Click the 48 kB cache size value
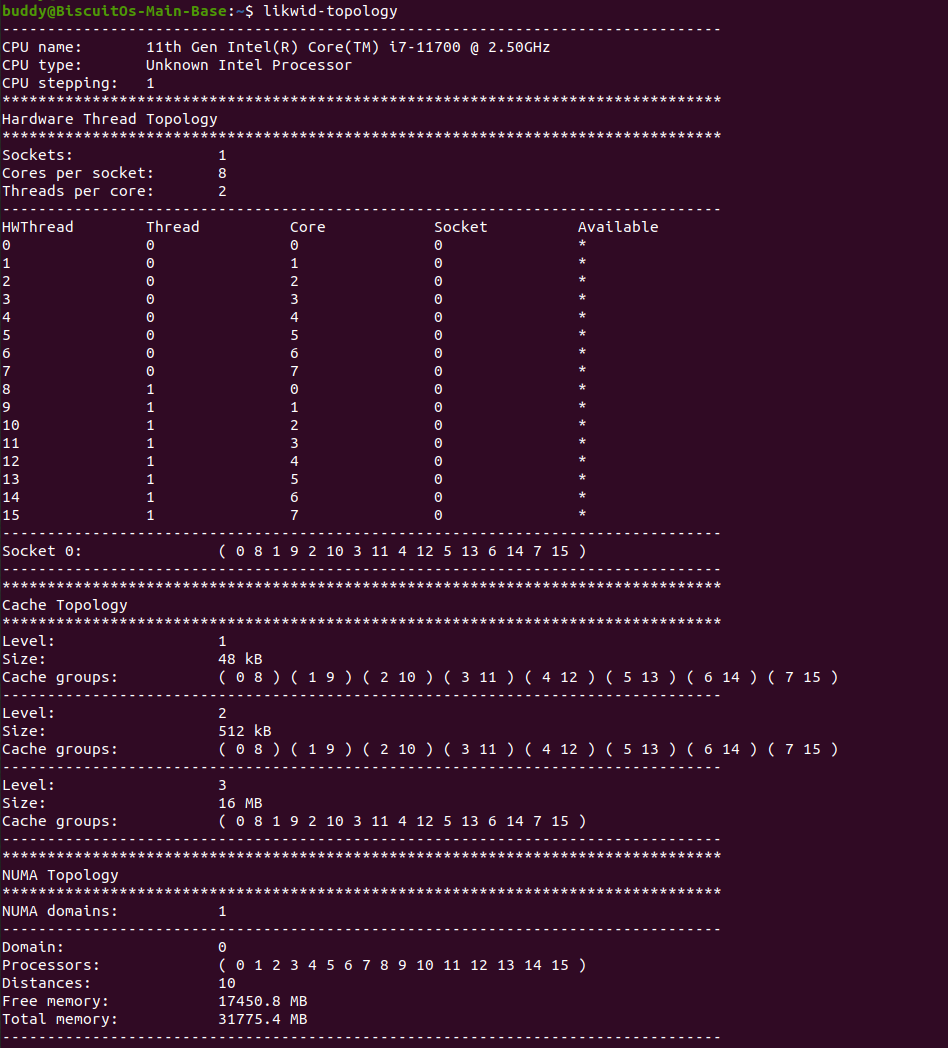948x1048 pixels. coord(240,659)
